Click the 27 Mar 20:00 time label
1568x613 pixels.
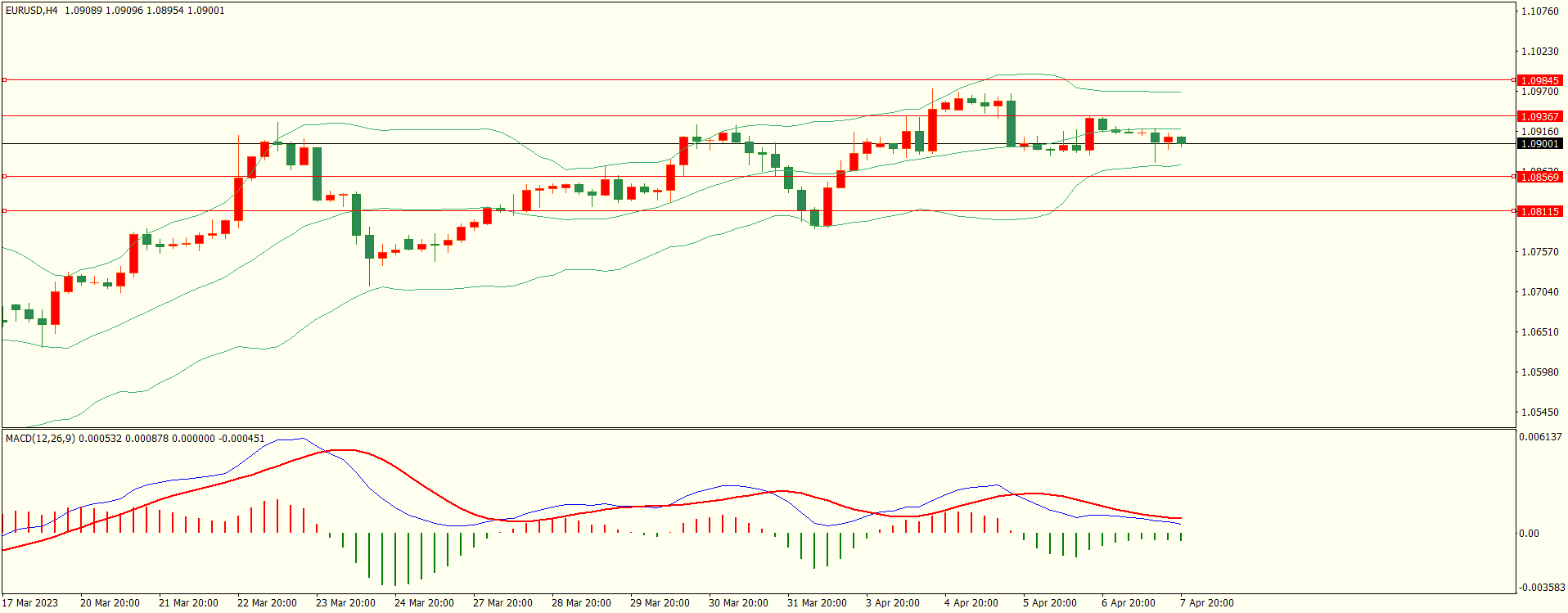pyautogui.click(x=503, y=603)
